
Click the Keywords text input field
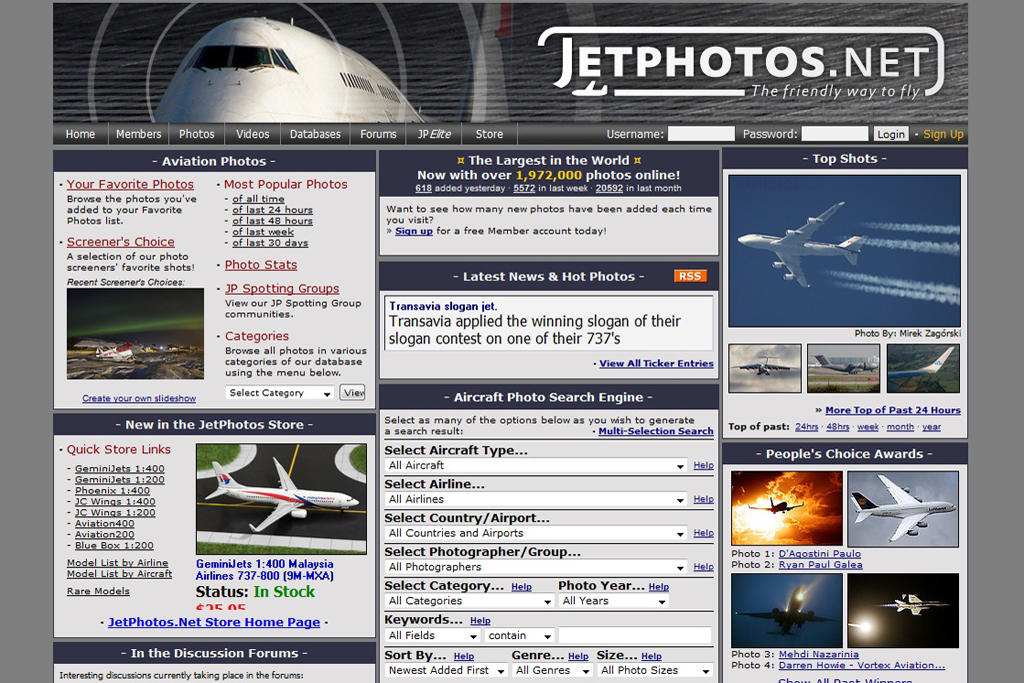tap(635, 635)
